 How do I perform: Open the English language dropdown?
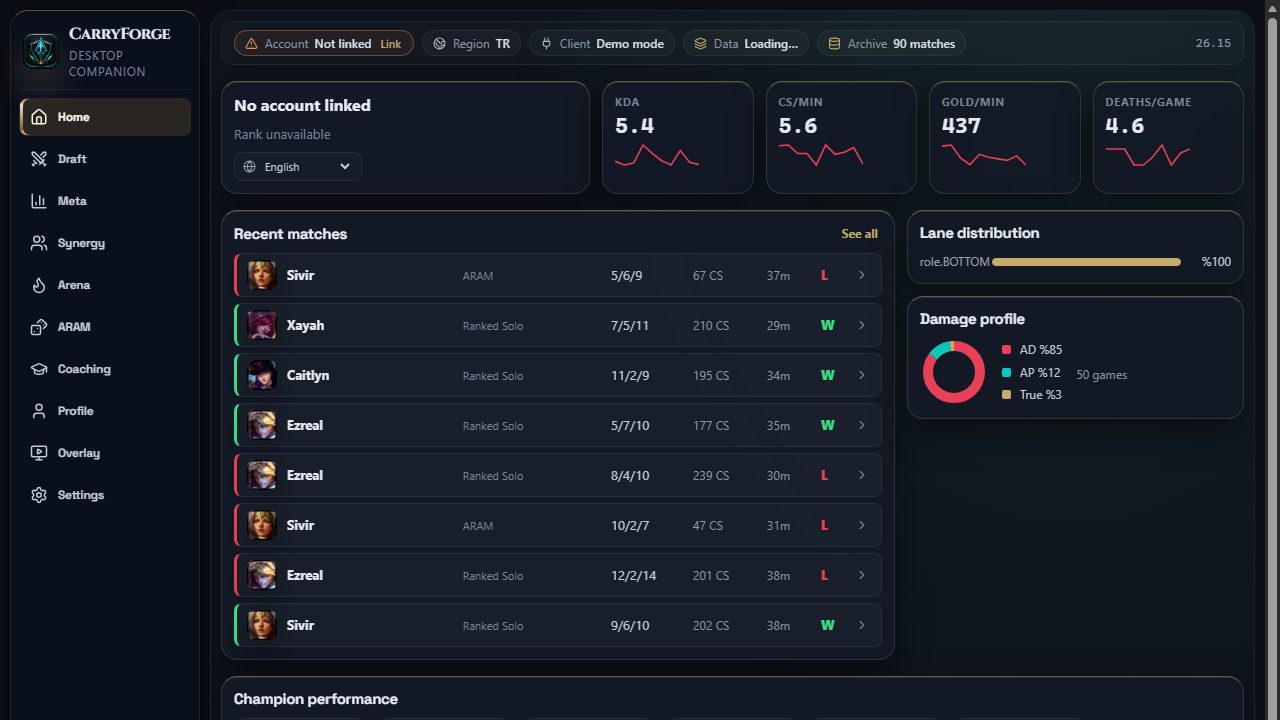(298, 167)
